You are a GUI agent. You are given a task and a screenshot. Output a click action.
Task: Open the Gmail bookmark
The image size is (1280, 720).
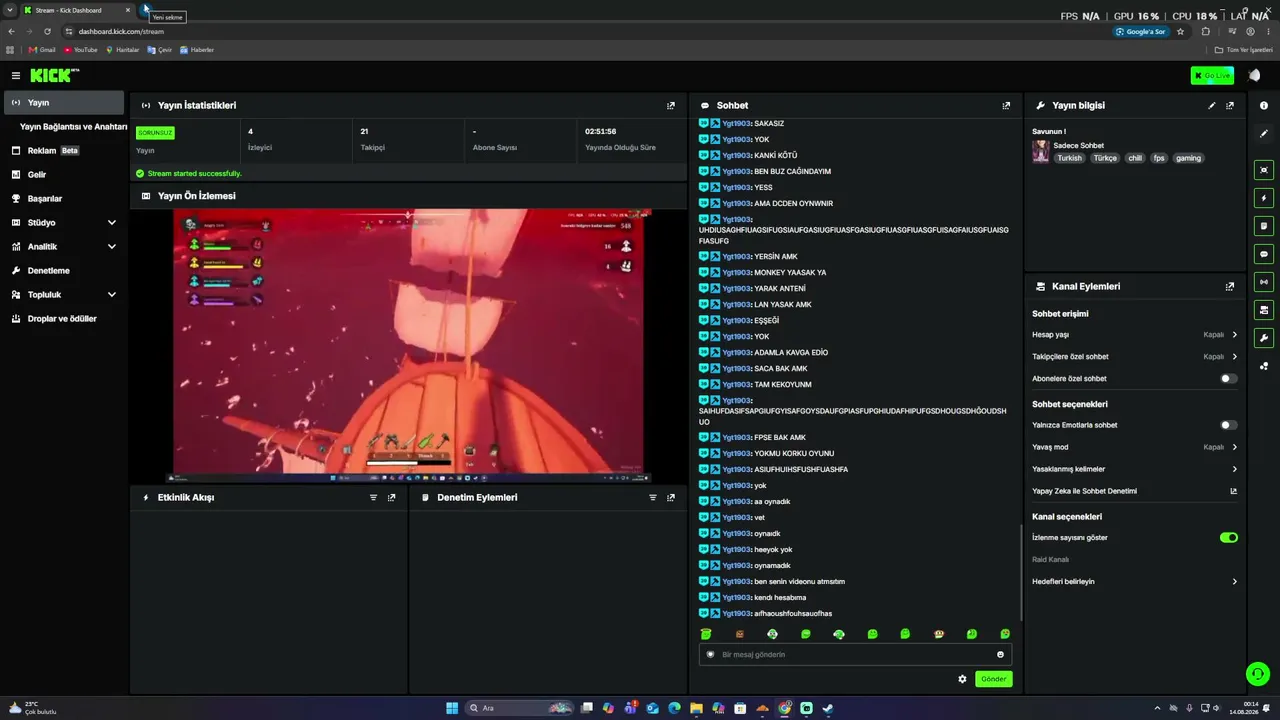coord(42,50)
